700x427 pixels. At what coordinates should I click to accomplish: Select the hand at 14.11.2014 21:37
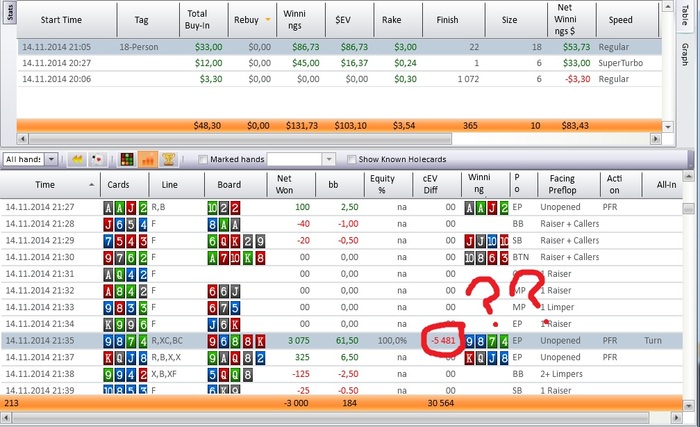tap(342, 357)
